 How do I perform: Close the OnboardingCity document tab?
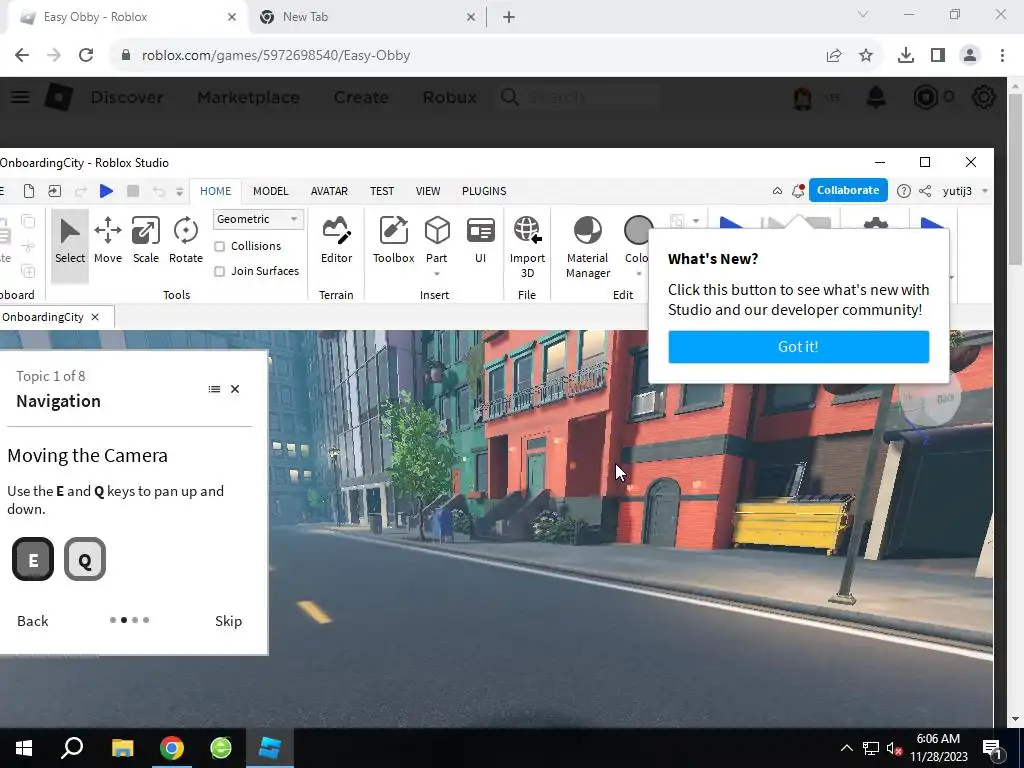click(95, 317)
